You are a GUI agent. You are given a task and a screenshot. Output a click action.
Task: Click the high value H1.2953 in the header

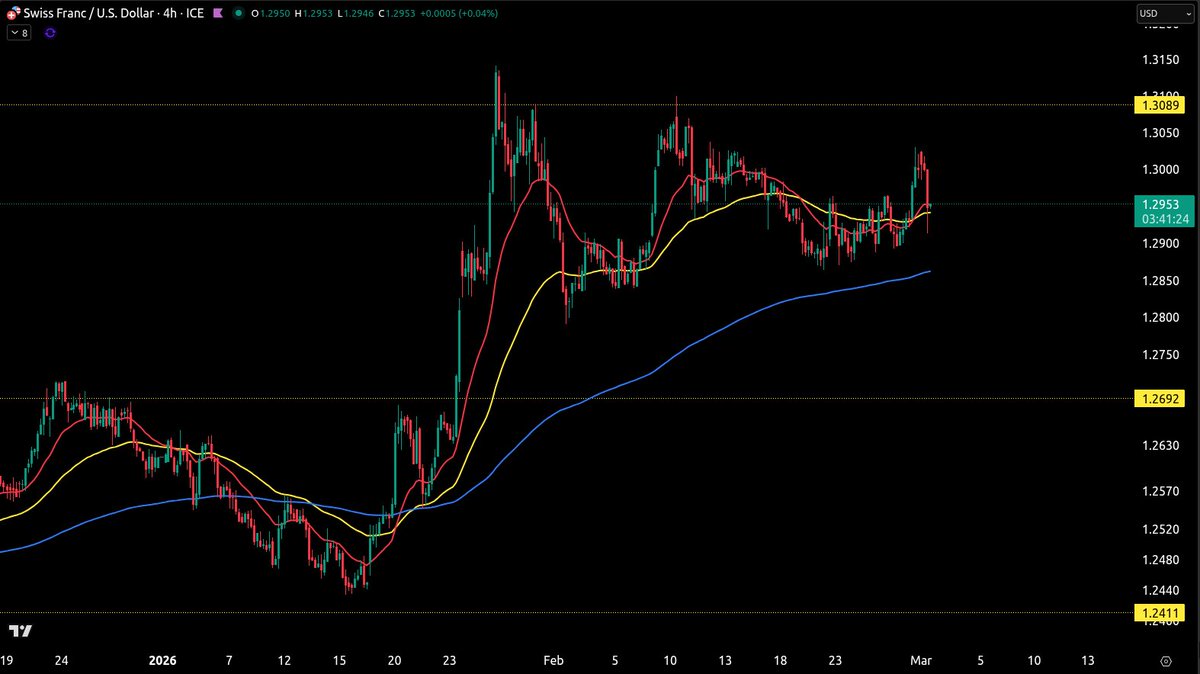coord(312,13)
